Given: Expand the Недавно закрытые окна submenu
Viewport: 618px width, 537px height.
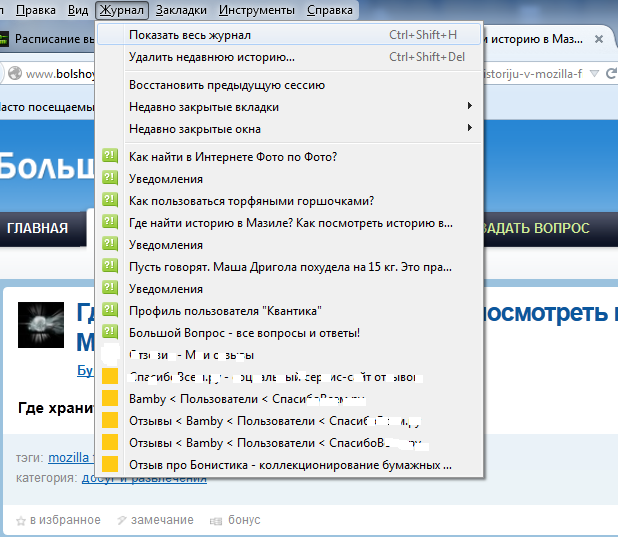Looking at the screenshot, I should [289, 129].
